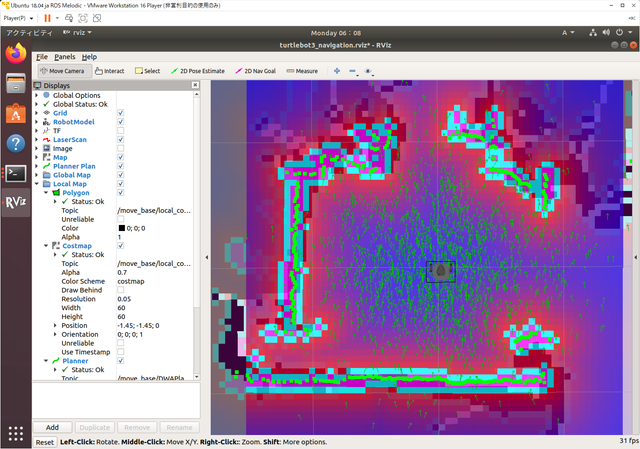640x449 pixels.
Task: Enable the Image display checkbox
Action: pos(121,149)
